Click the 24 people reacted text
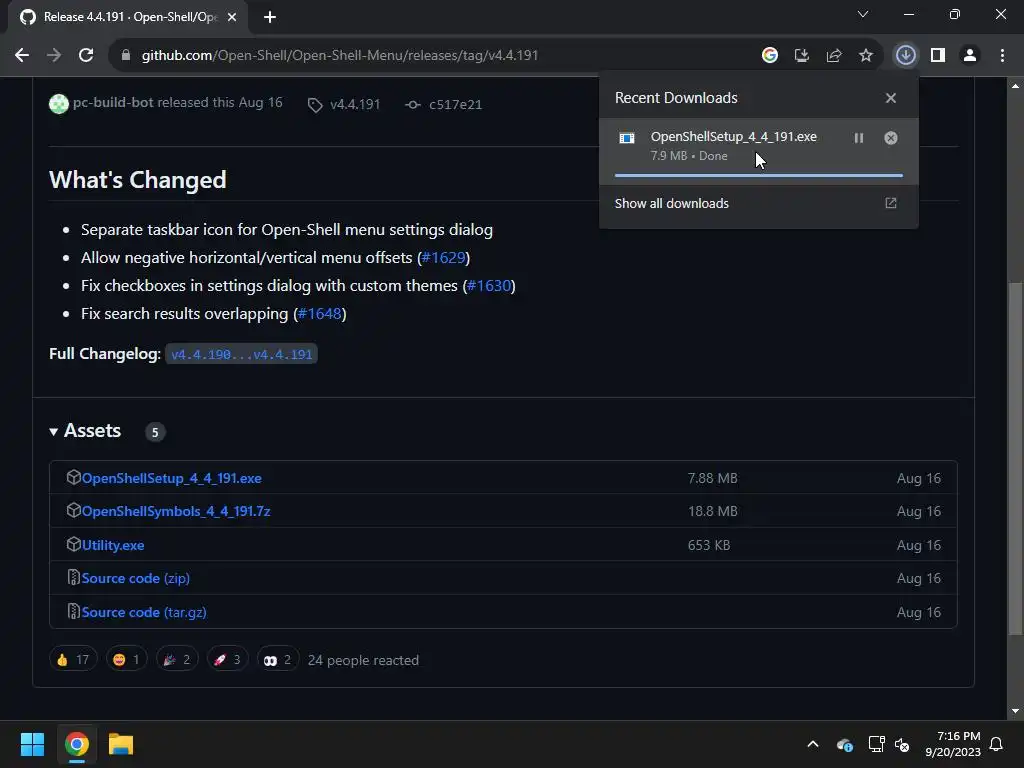The image size is (1024, 768). [x=363, y=660]
